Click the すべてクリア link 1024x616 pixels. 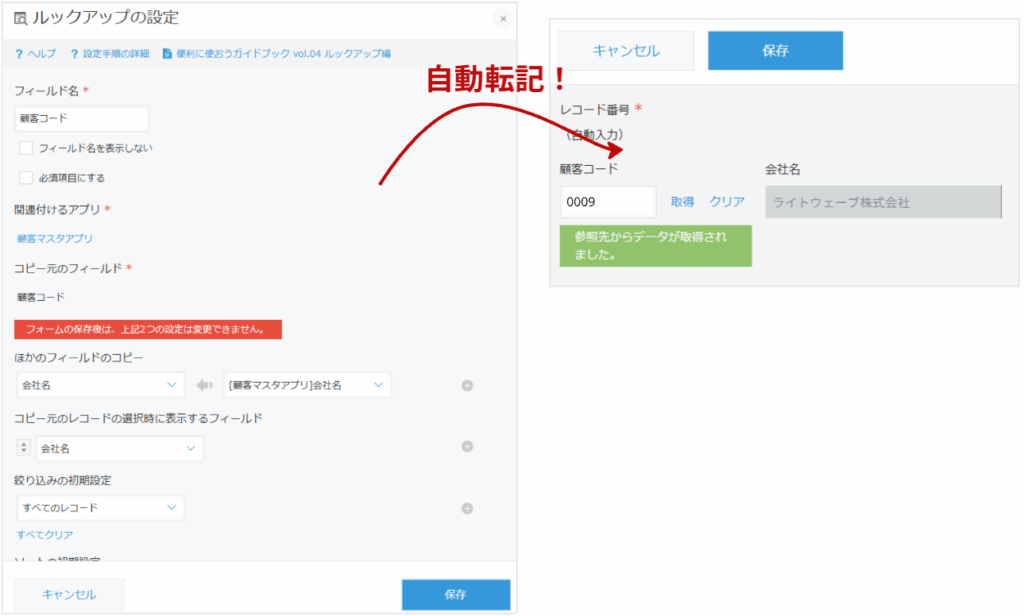pos(45,535)
